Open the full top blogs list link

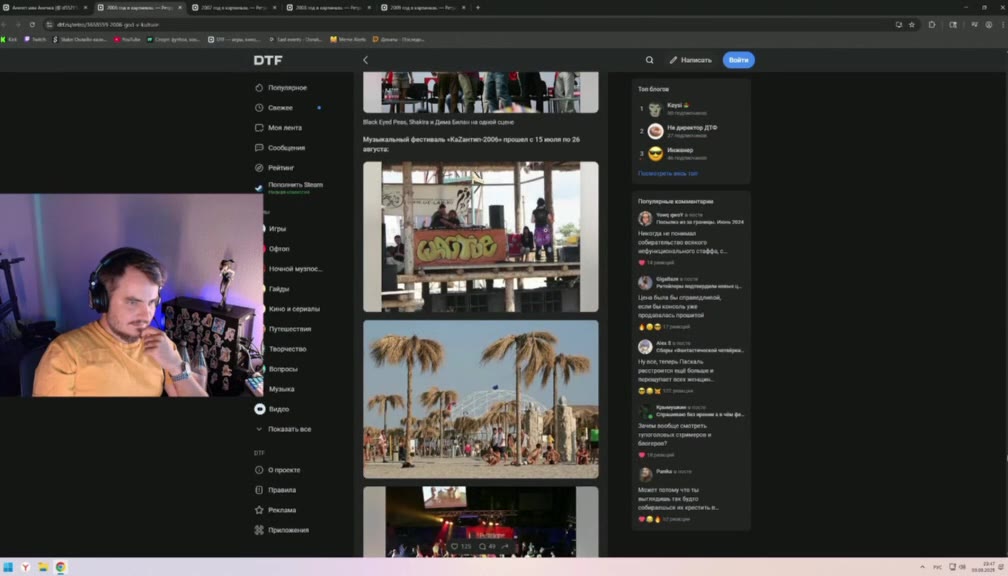click(667, 173)
